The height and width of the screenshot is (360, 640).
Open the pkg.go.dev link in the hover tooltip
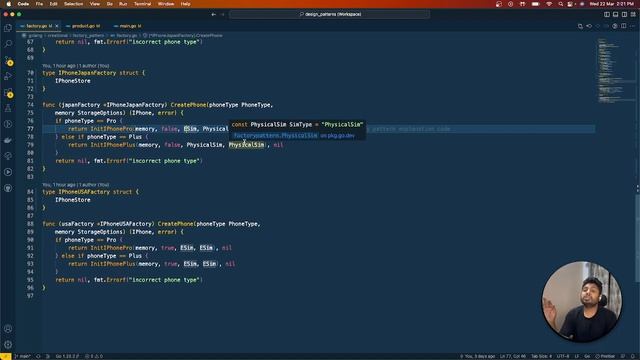coord(337,136)
